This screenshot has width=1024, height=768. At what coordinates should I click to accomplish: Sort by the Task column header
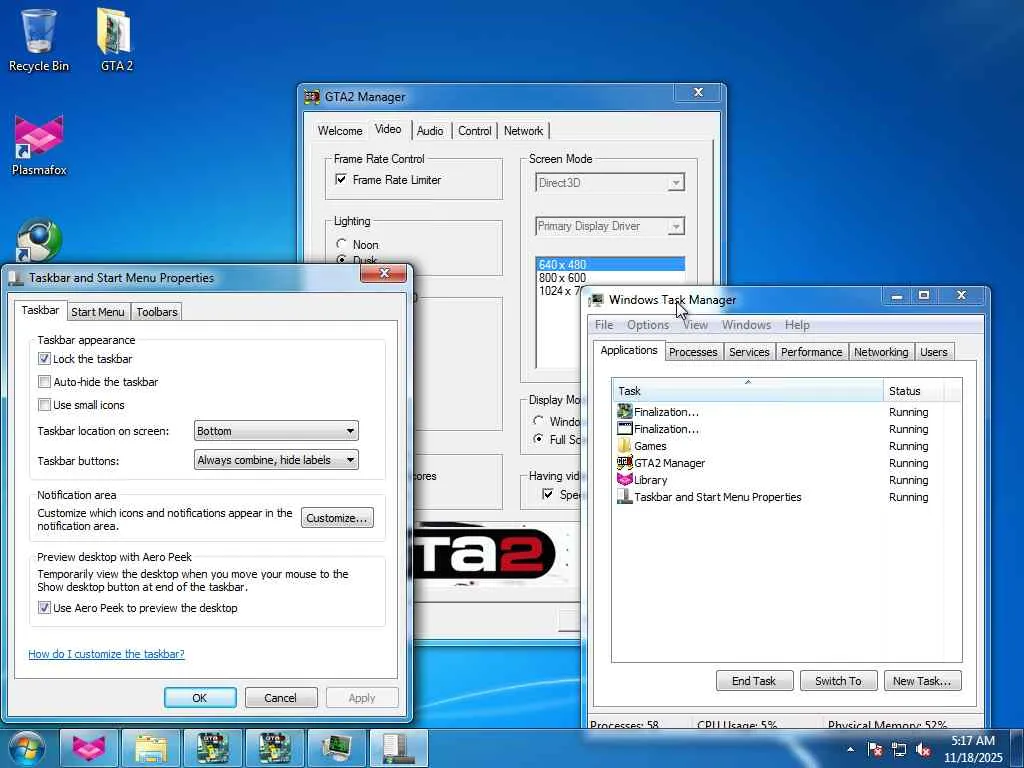point(748,391)
